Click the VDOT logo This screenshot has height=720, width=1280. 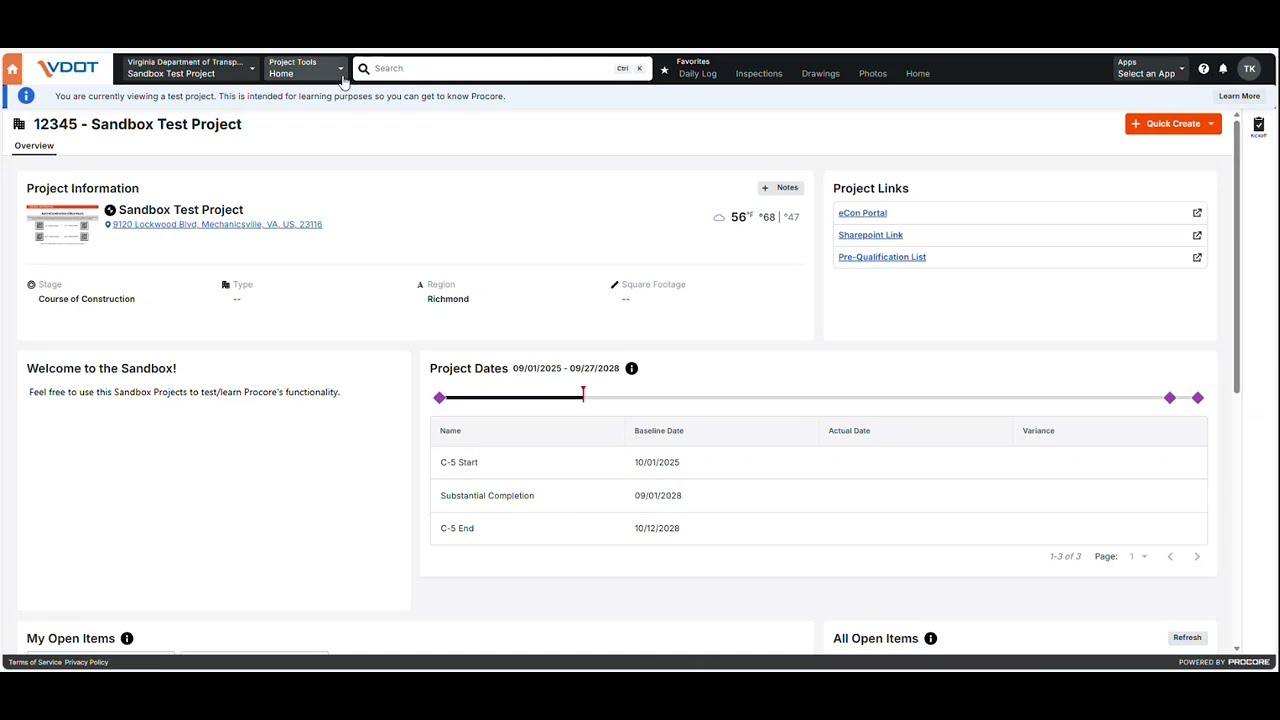68,68
